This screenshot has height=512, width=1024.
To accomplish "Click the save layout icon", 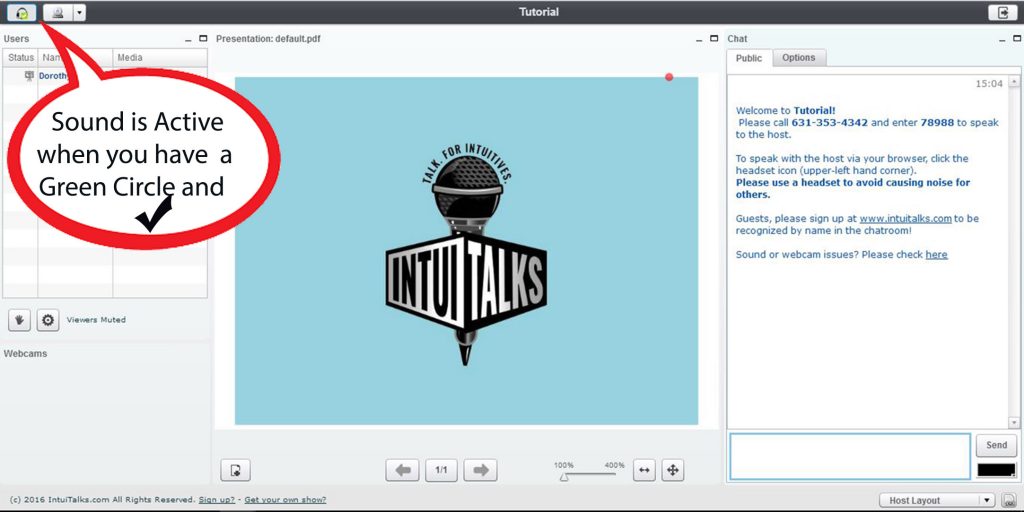I will [x=1008, y=500].
